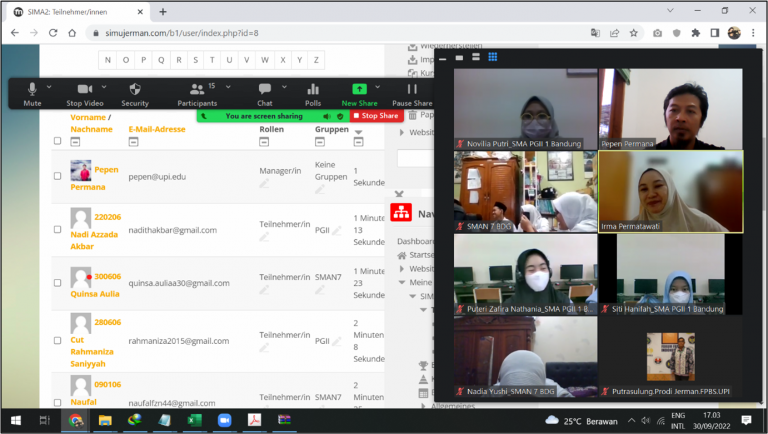Mute microphone in Zoom toolbar
768x434 pixels.
(32, 94)
